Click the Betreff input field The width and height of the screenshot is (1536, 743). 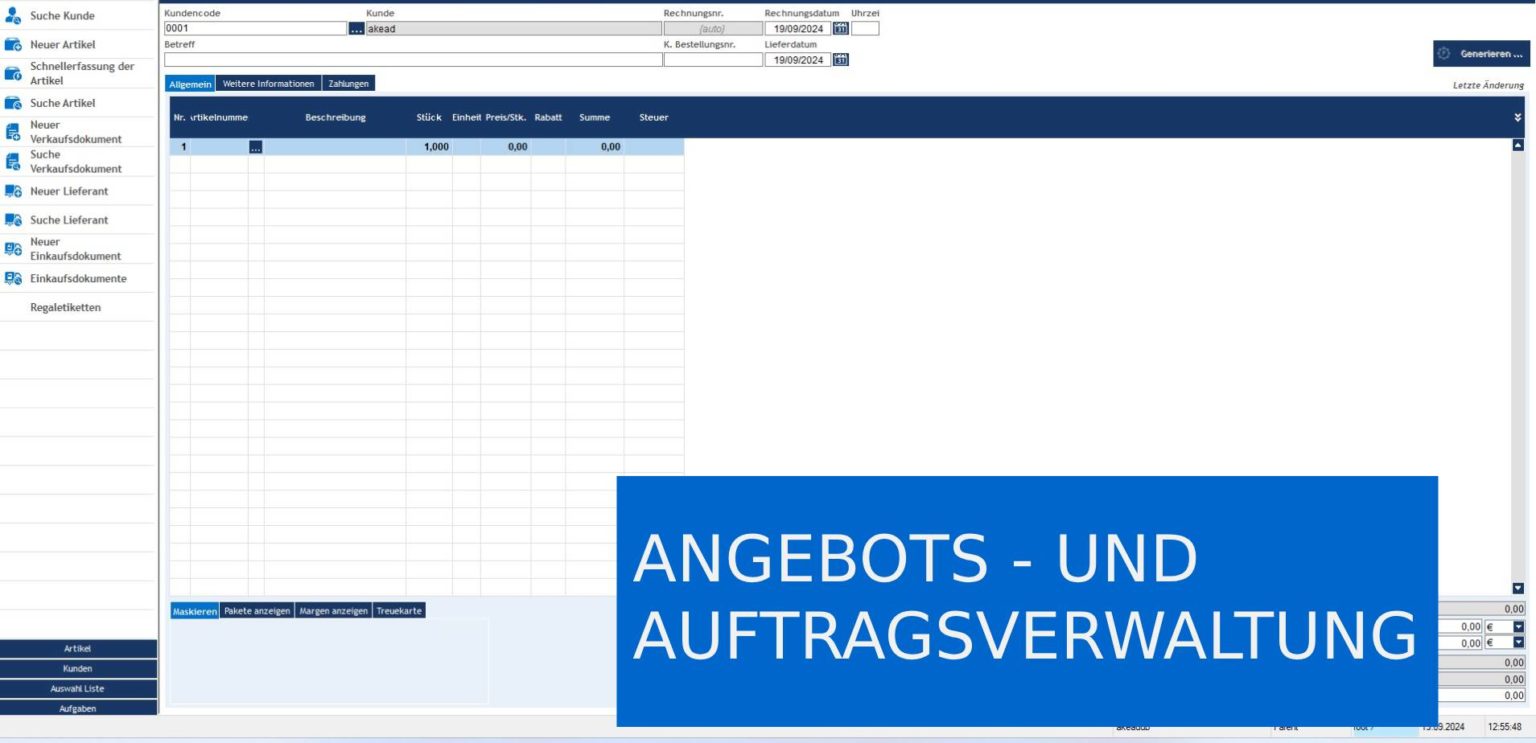(x=413, y=60)
